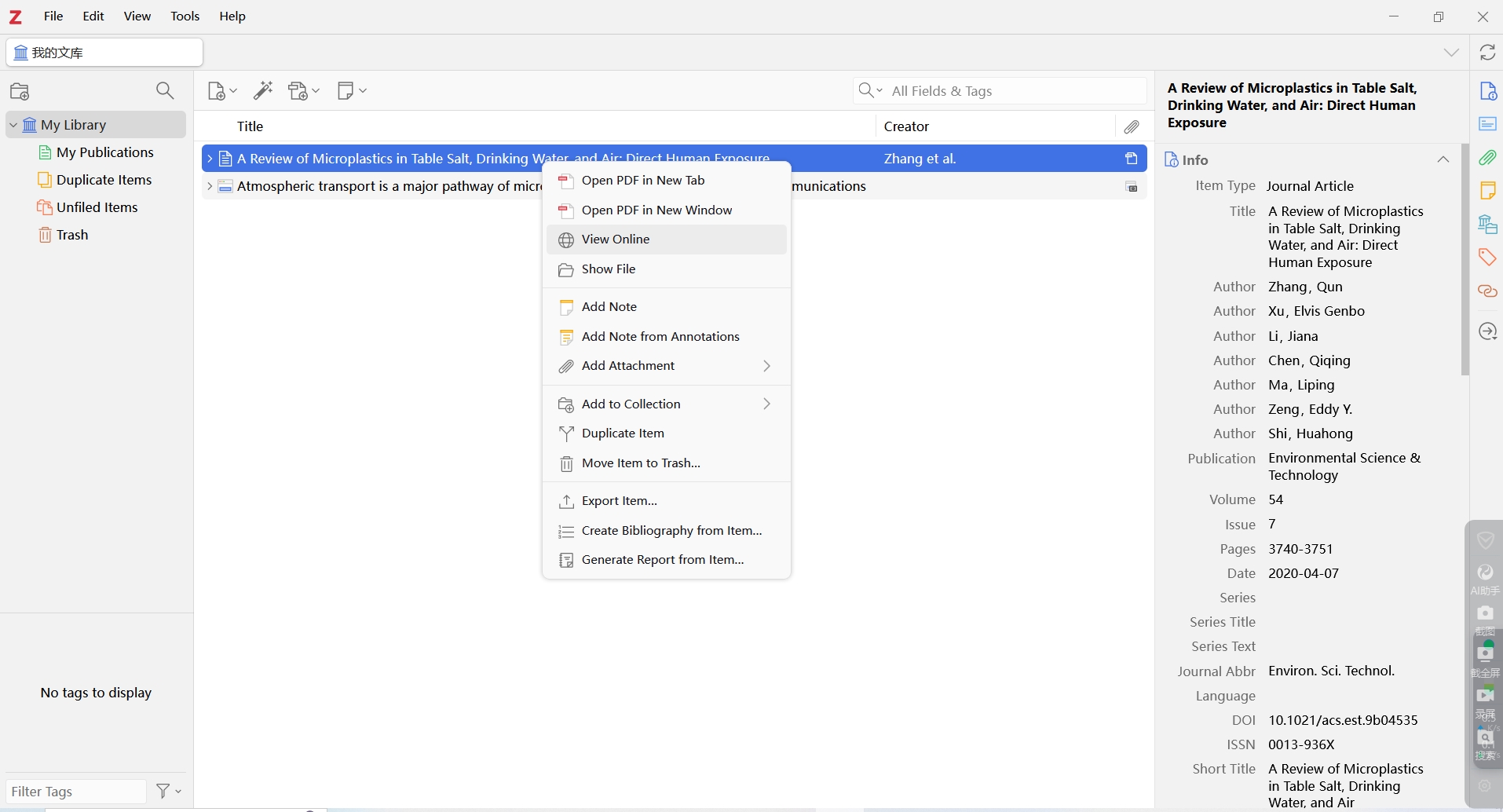Expand the Atmospheric transport item row
The height and width of the screenshot is (812, 1503).
coord(210,186)
